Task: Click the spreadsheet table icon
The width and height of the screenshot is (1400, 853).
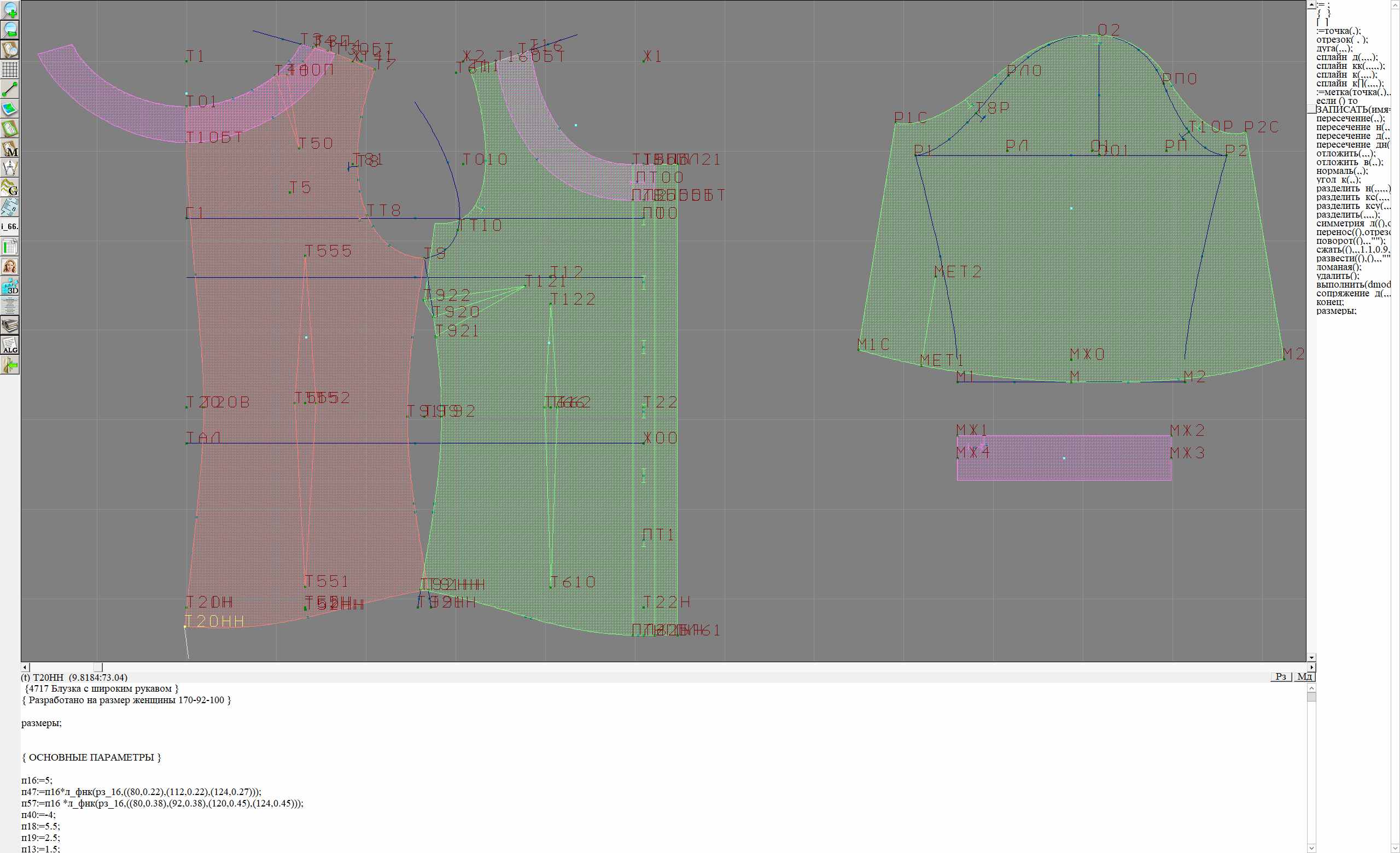Action: (x=10, y=247)
